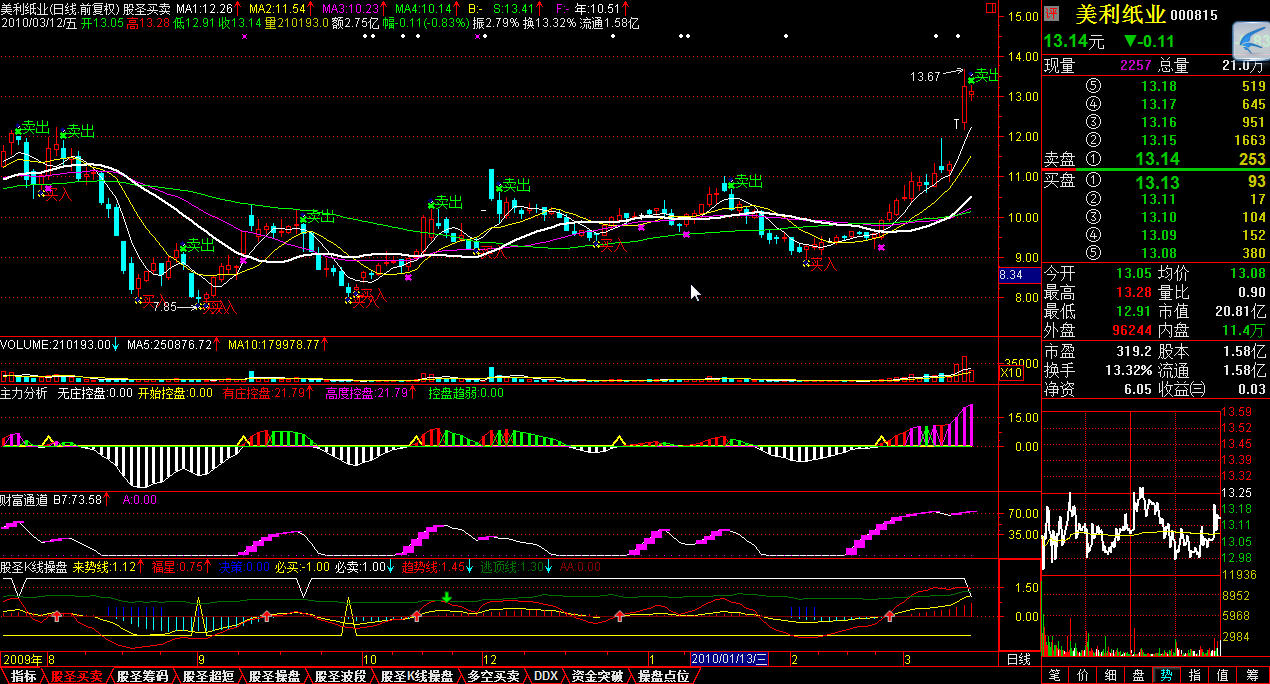Viewport: 1270px width, 684px height.
Task: Click the 换手 value 13.32% in right panel
Action: 1127,370
